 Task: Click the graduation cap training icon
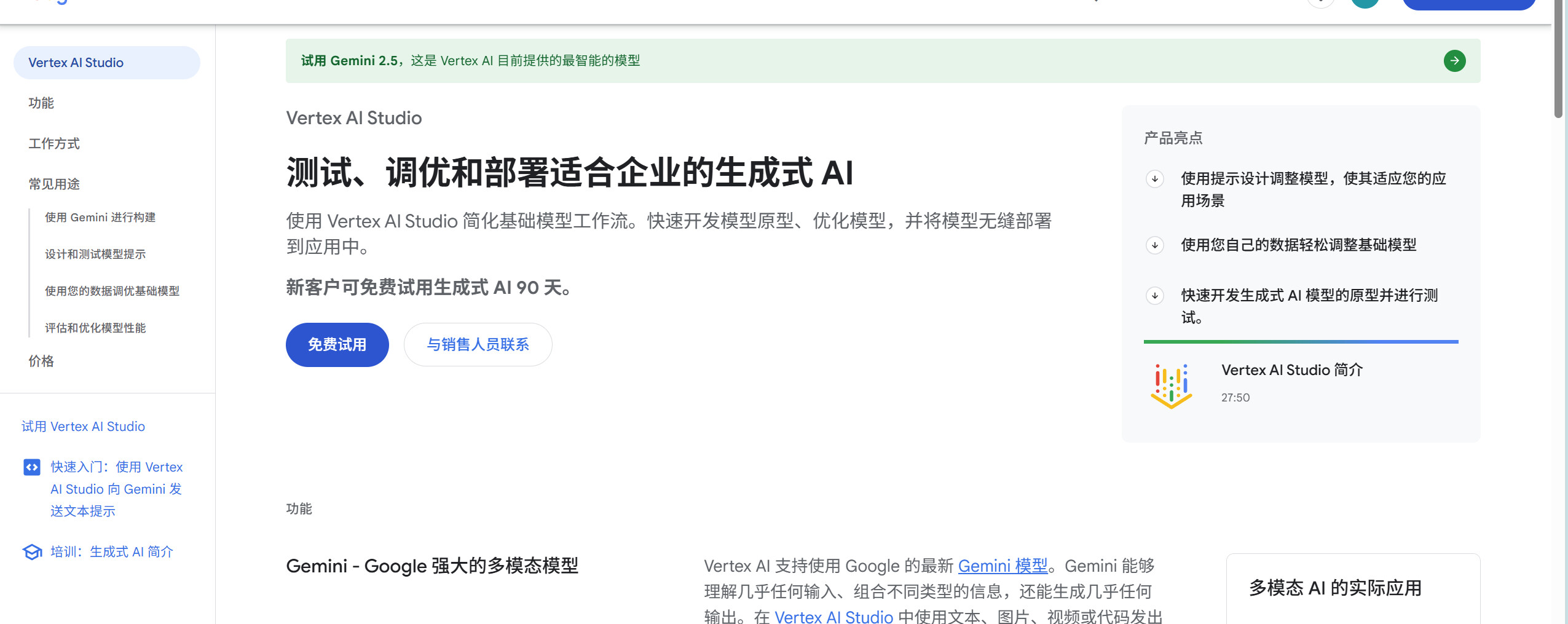pyautogui.click(x=32, y=552)
